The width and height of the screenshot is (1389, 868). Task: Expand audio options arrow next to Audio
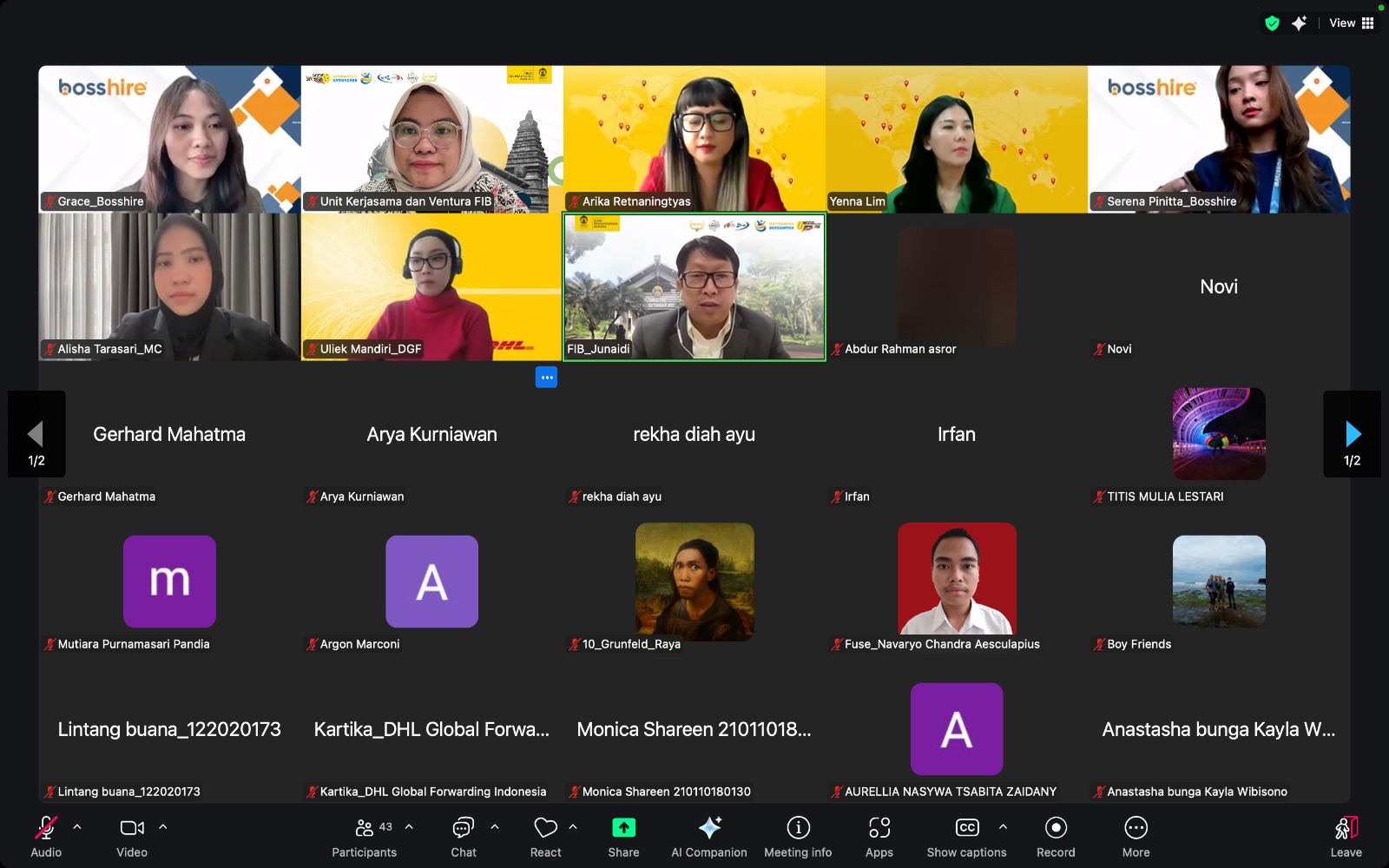(x=77, y=827)
